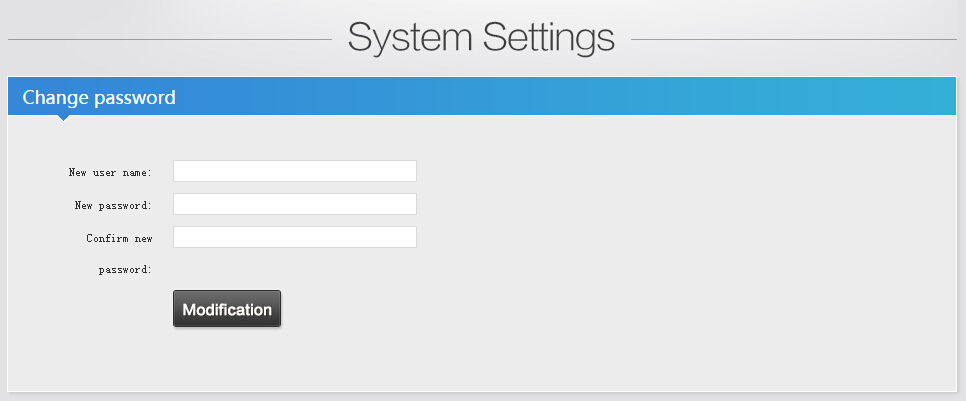The image size is (966, 401).
Task: Click the "password:" label below Confirm new
Action: 125,270
